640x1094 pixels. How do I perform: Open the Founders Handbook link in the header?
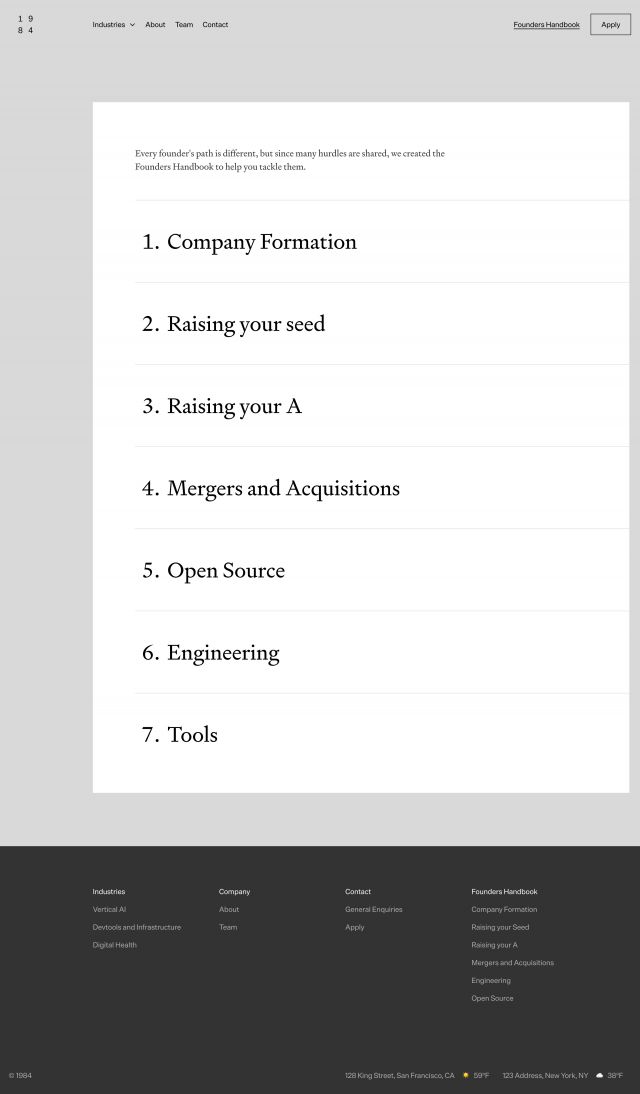546,25
